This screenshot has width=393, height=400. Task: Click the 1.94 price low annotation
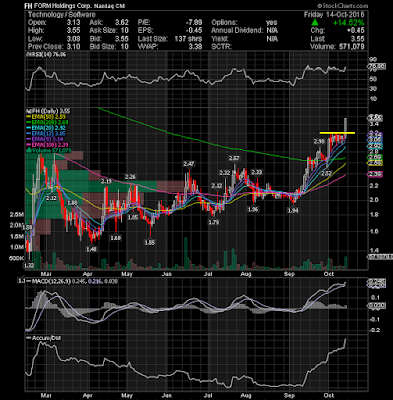(x=293, y=211)
